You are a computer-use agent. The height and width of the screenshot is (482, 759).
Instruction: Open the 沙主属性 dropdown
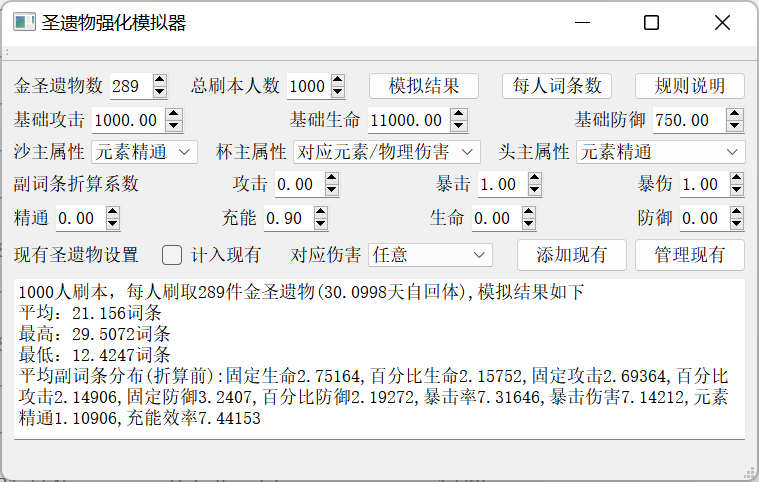click(144, 152)
